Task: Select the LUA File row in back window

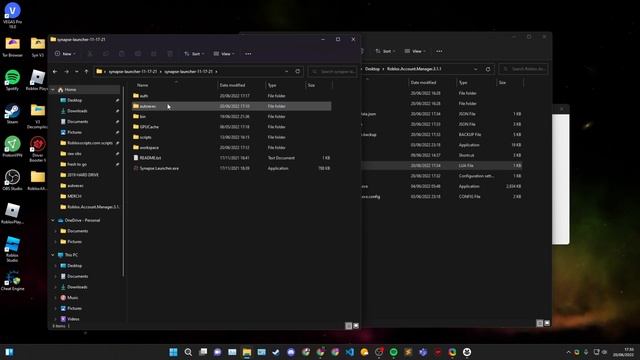Action: pyautogui.click(x=442, y=165)
